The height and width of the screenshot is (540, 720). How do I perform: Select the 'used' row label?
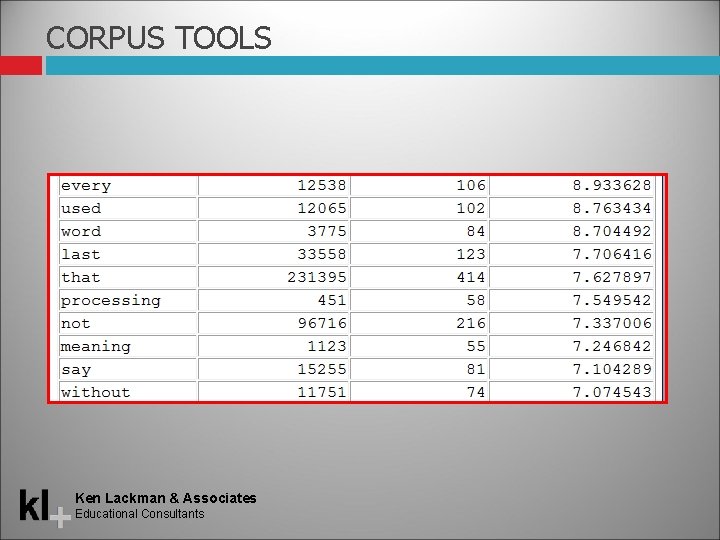pyautogui.click(x=81, y=208)
